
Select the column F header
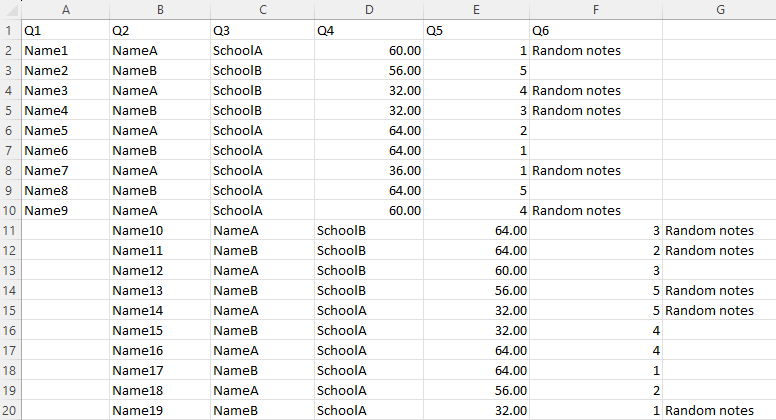click(x=596, y=10)
